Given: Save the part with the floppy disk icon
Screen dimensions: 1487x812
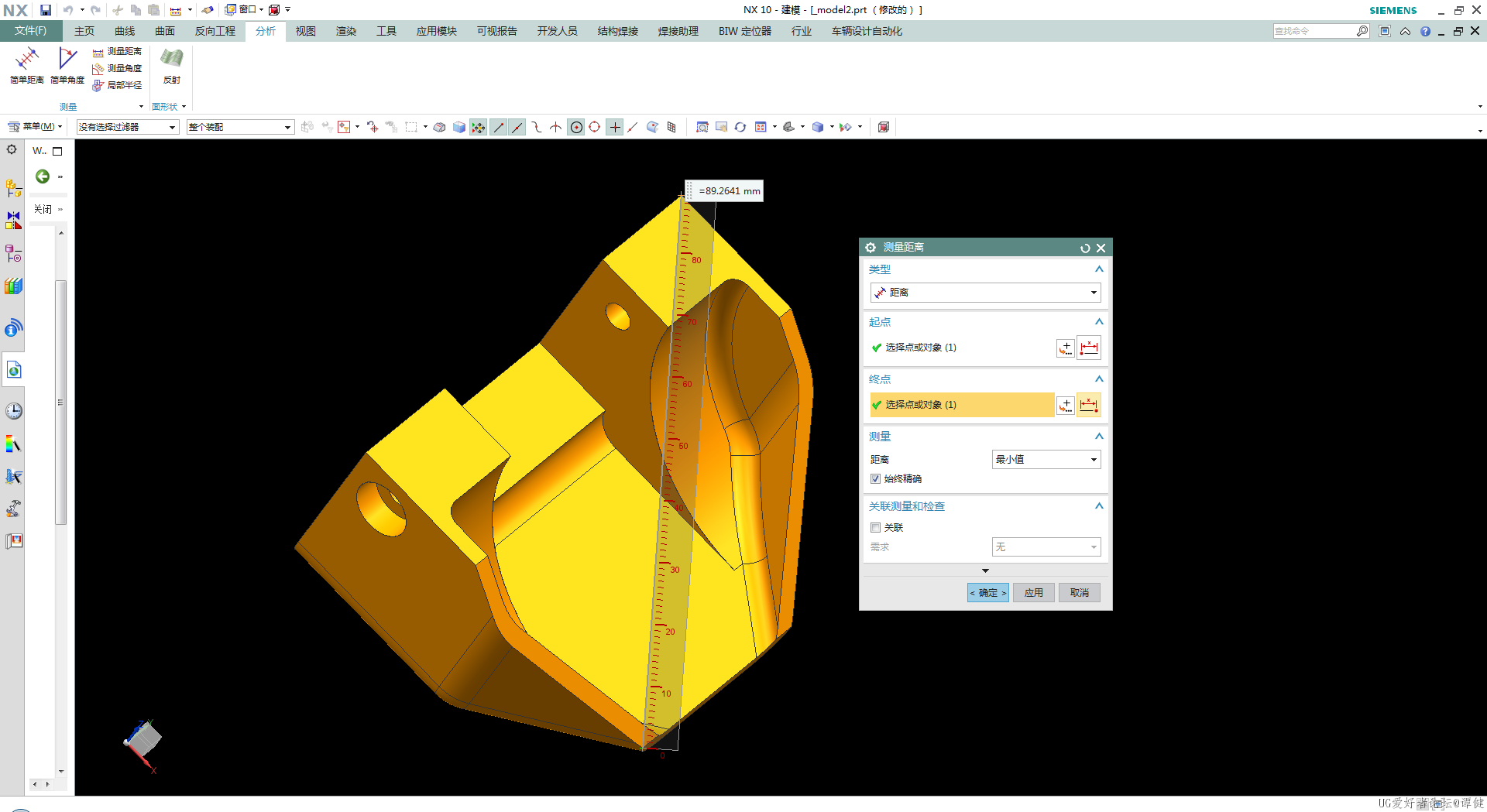Looking at the screenshot, I should (x=46, y=10).
